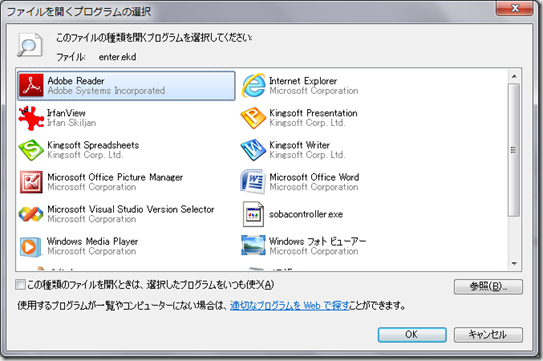Open the 参照(B)... browse button

(488, 287)
